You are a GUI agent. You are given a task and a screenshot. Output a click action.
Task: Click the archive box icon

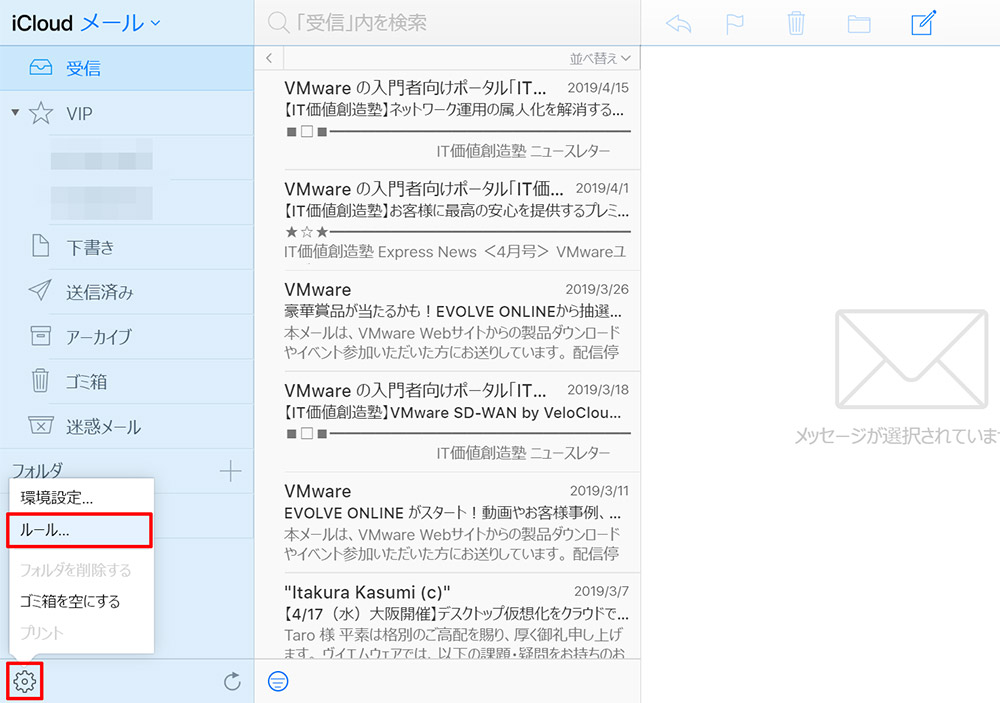(40, 336)
